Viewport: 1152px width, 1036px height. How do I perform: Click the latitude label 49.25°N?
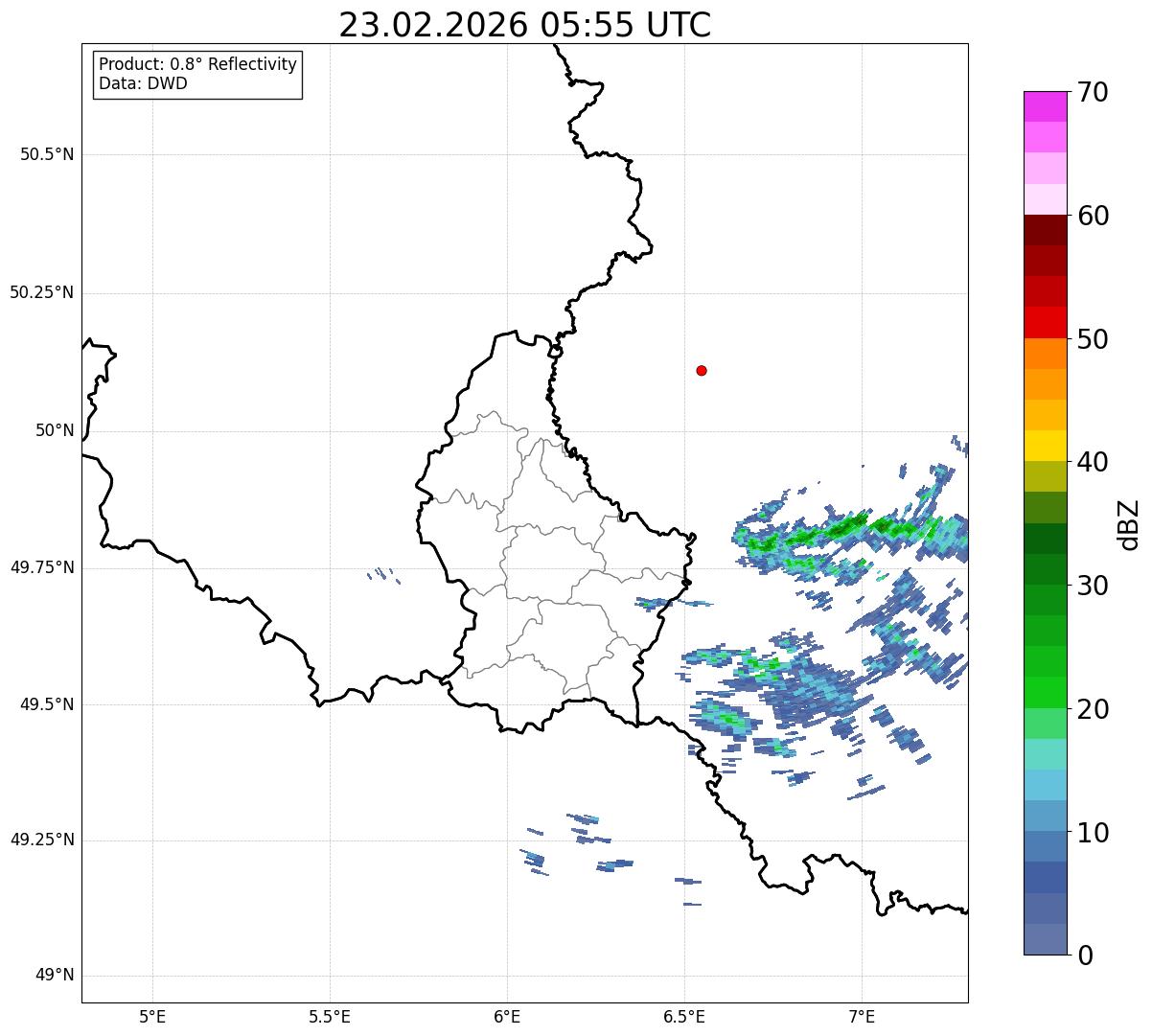coord(42,840)
